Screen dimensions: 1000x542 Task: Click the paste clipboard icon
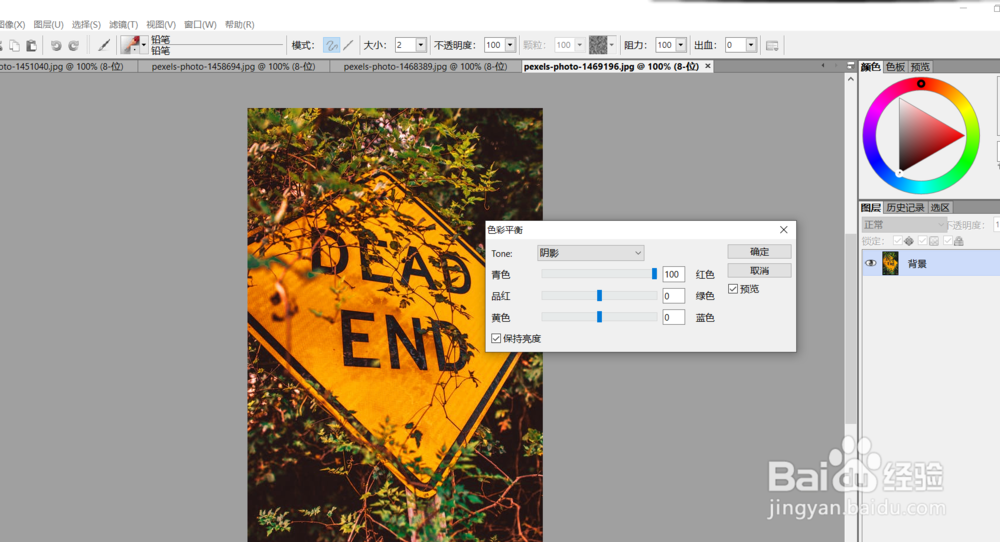tap(31, 45)
